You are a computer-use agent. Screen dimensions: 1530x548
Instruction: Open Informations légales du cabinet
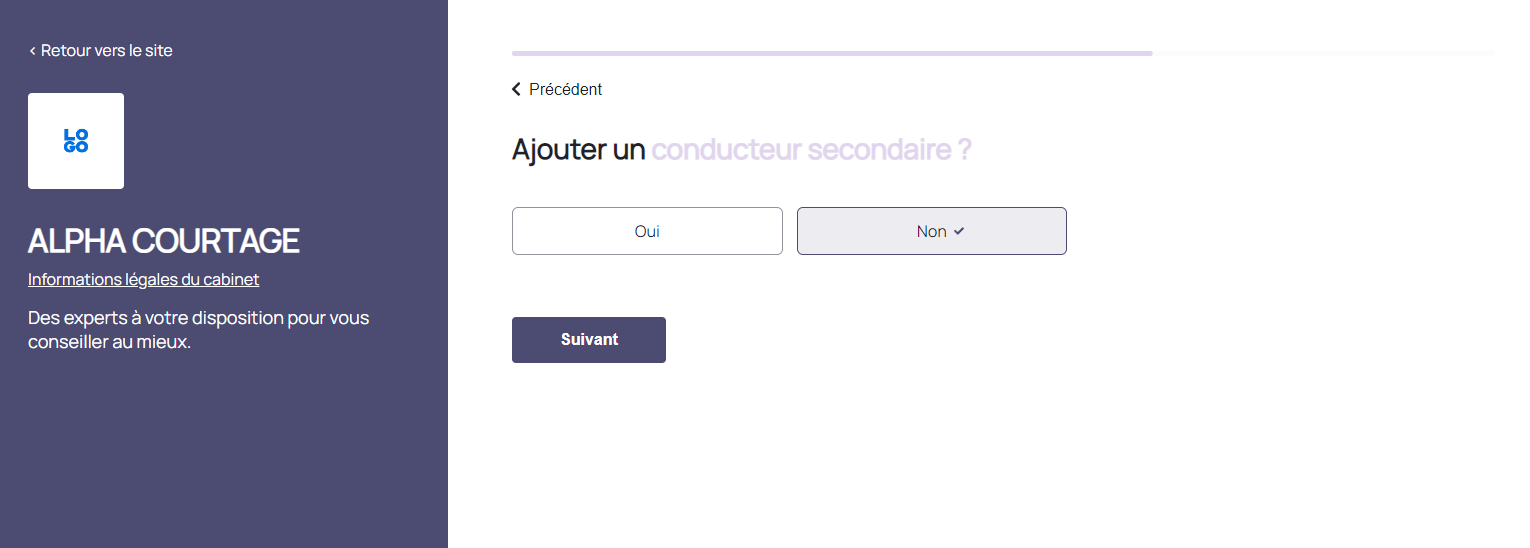coord(143,279)
